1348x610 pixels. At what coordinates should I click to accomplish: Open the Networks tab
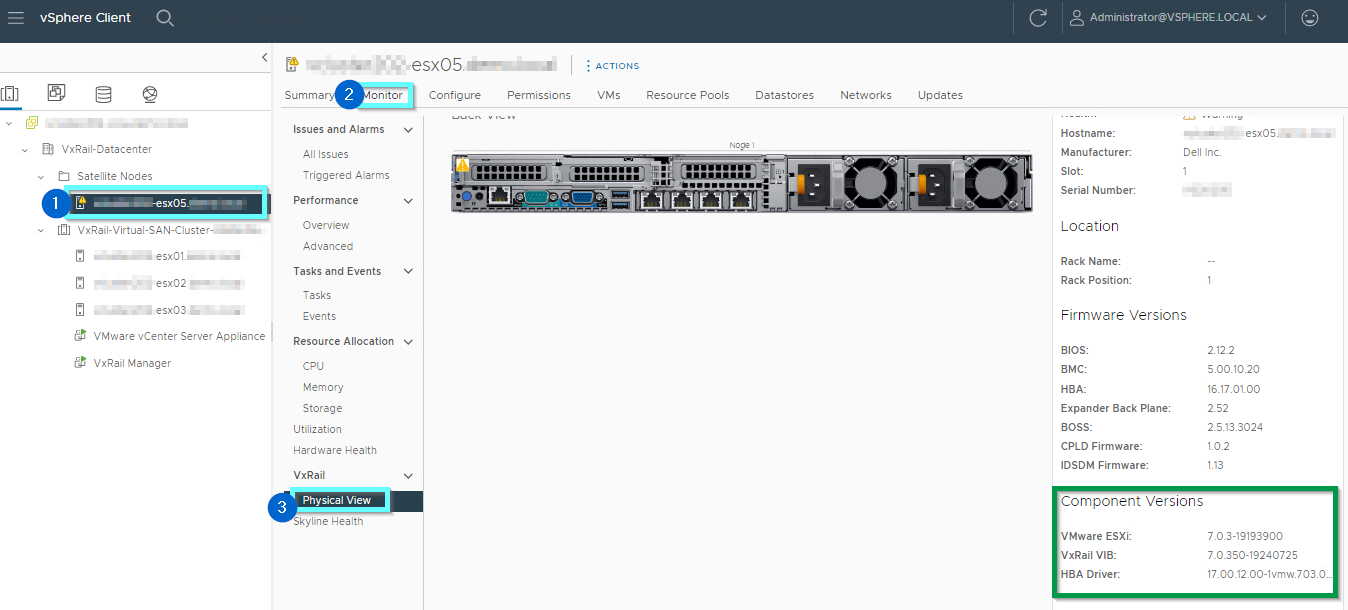(x=866, y=95)
